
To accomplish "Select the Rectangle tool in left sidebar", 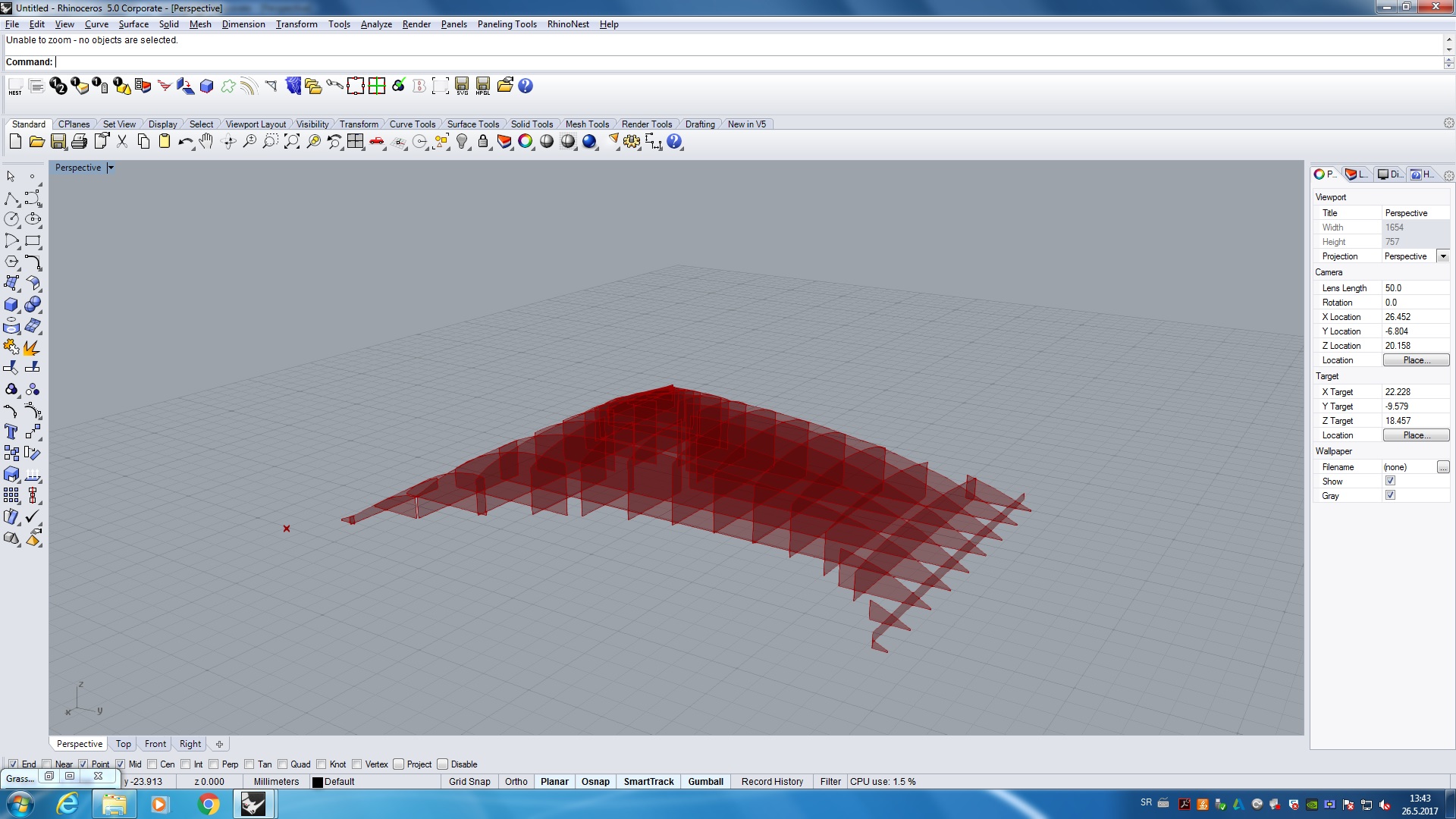I will pyautogui.click(x=33, y=241).
